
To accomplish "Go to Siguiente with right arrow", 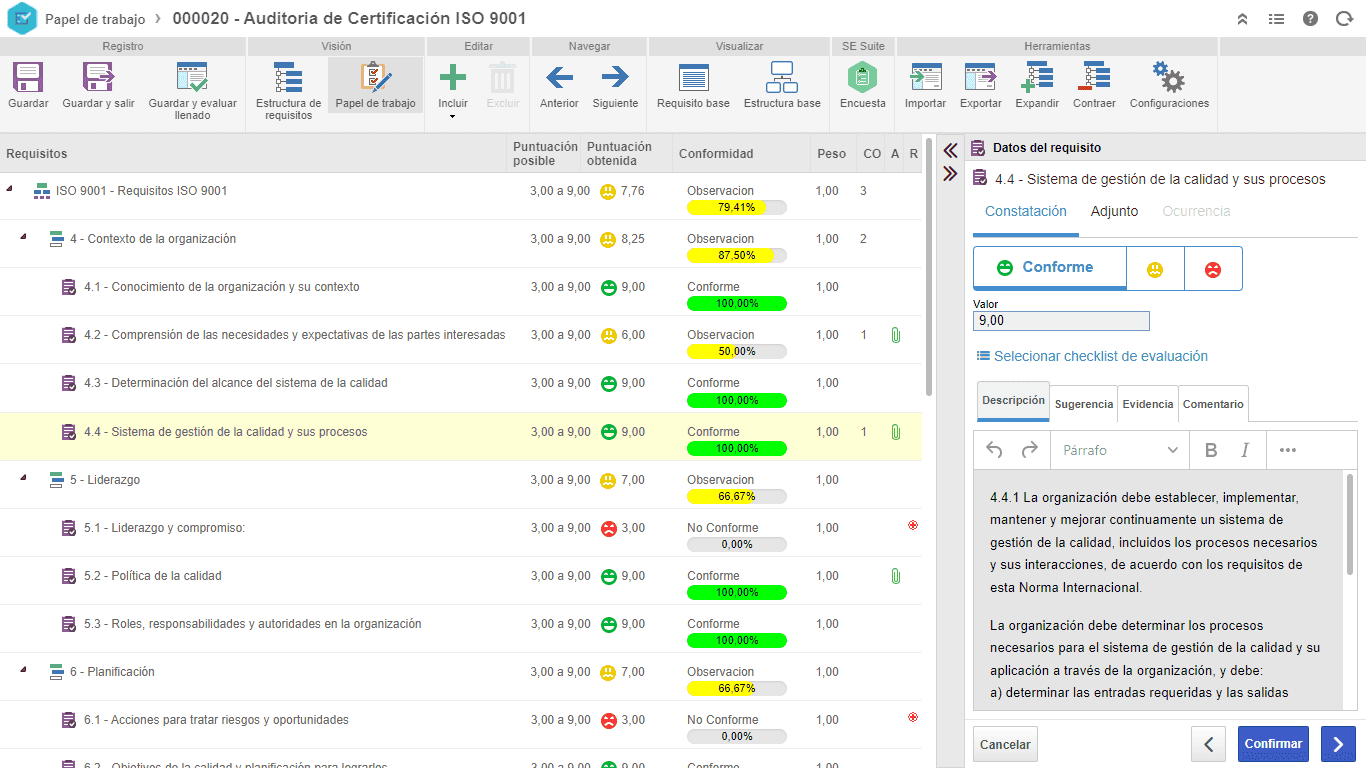I will click(615, 86).
